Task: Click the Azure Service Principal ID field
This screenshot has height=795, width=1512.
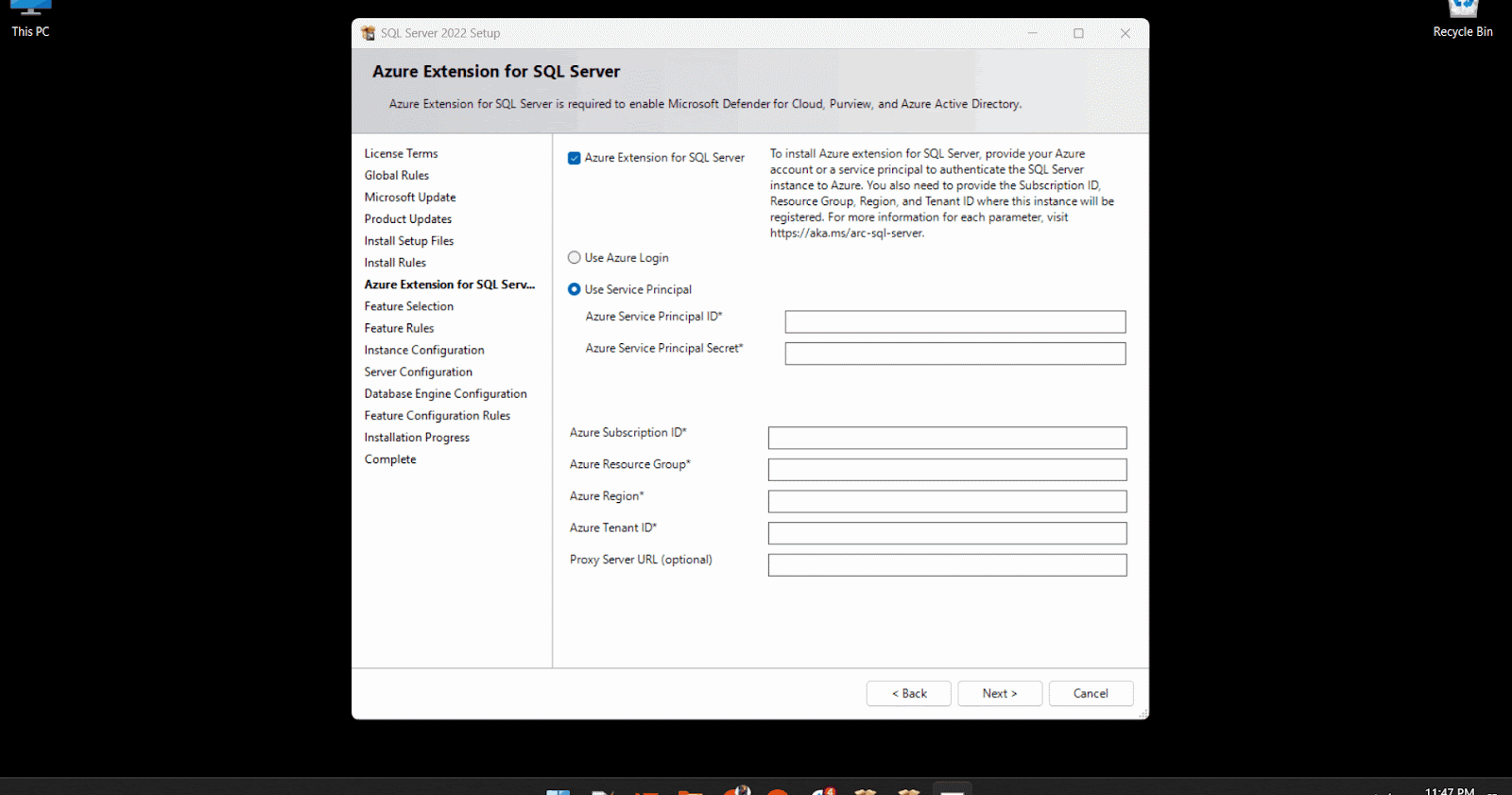Action: (x=954, y=322)
